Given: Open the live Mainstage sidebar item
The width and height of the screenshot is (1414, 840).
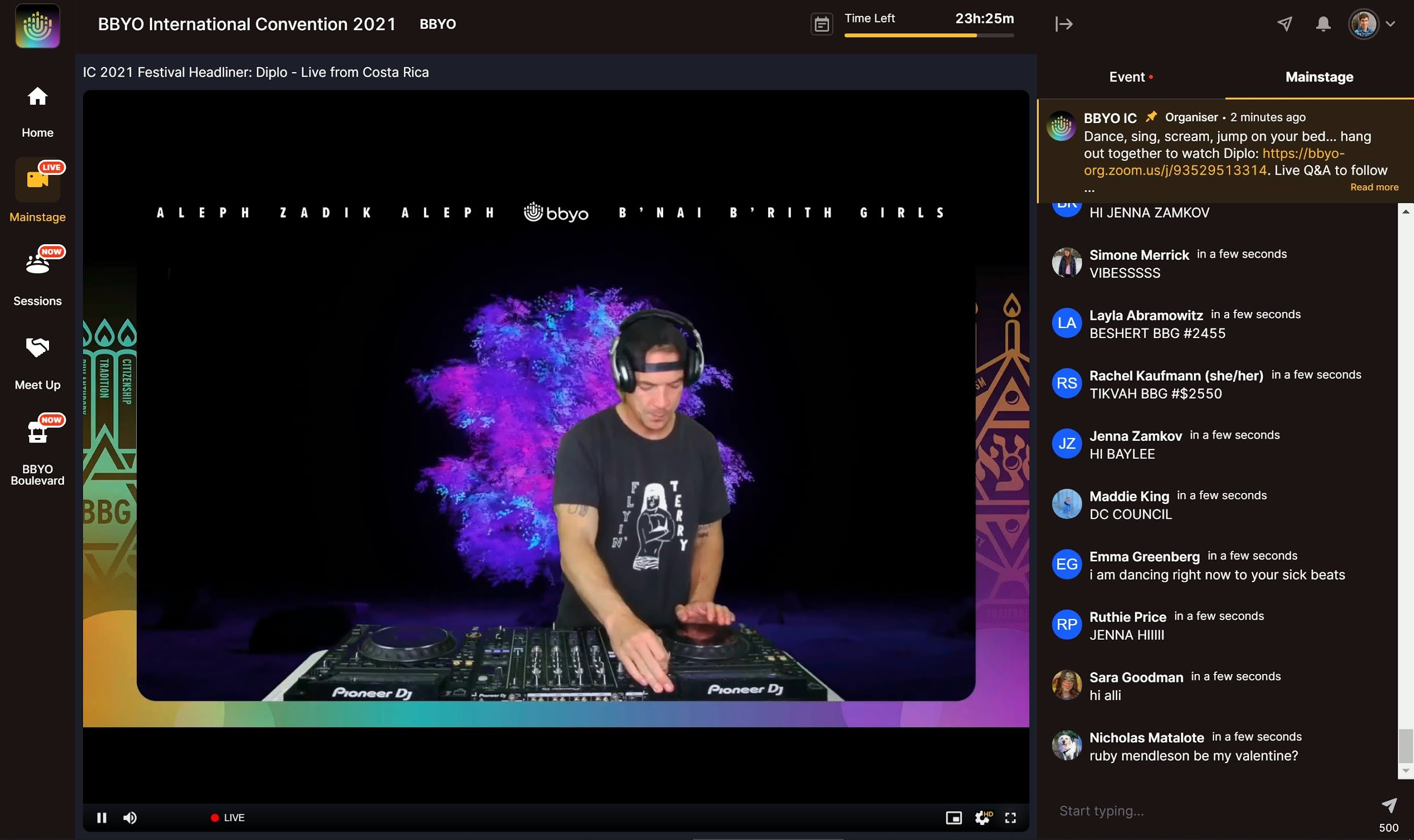Looking at the screenshot, I should (x=38, y=191).
